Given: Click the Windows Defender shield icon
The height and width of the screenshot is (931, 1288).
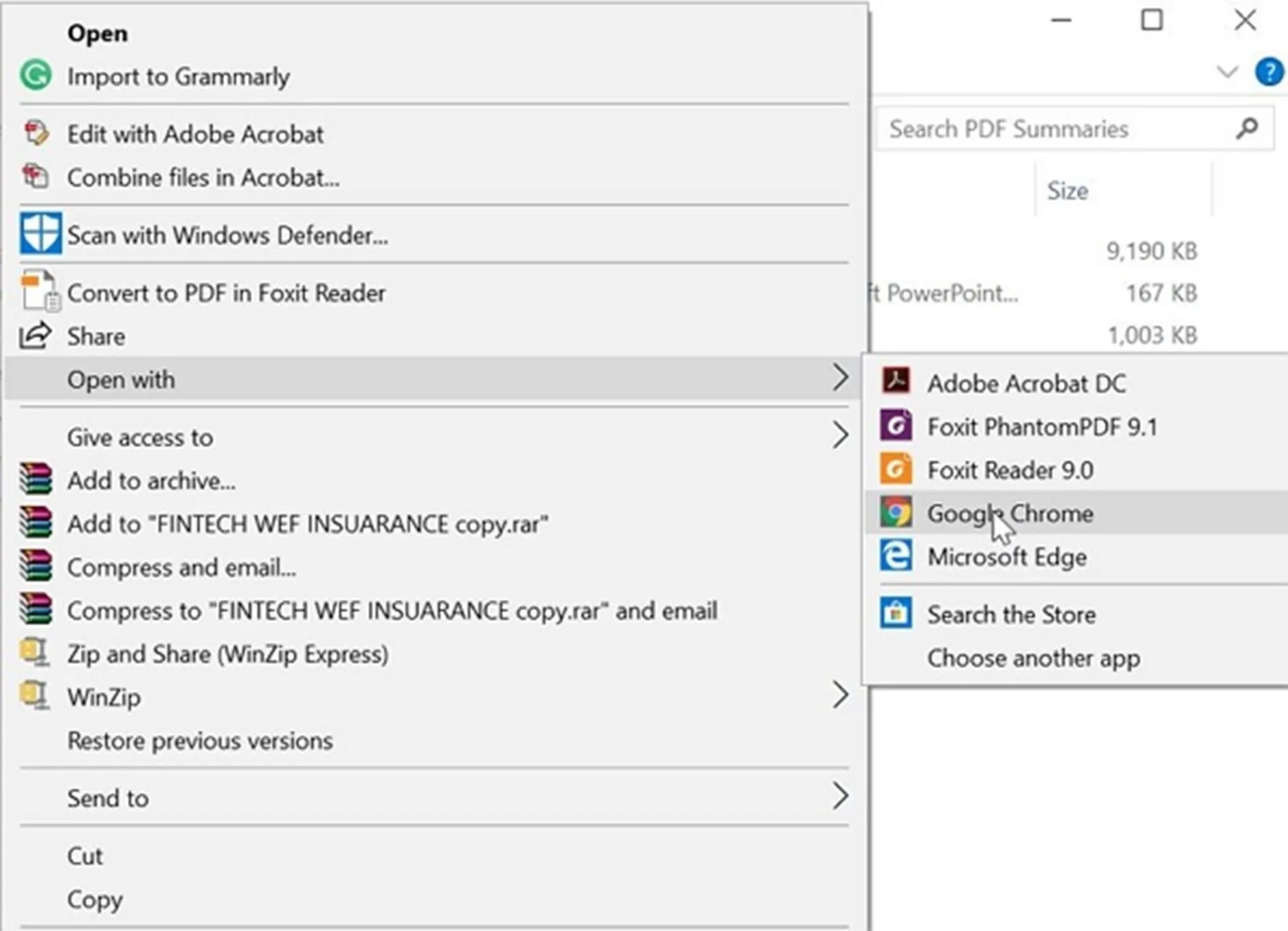Looking at the screenshot, I should [40, 234].
